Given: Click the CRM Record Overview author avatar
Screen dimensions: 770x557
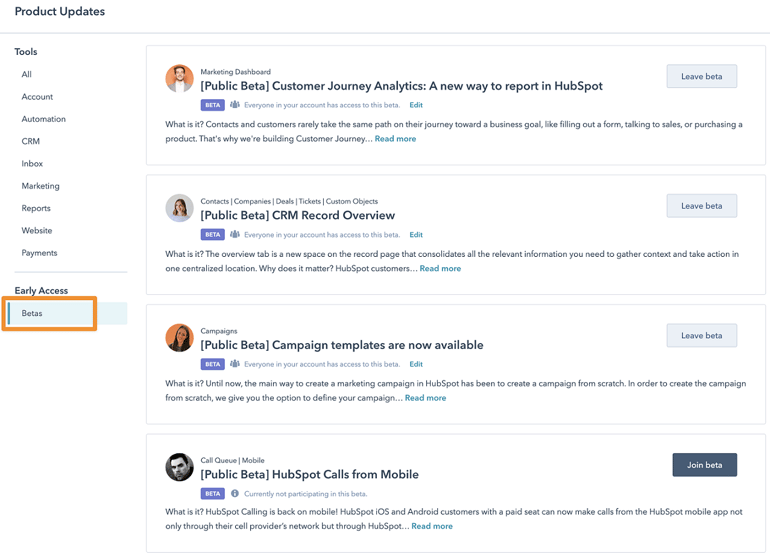Looking at the screenshot, I should (180, 208).
